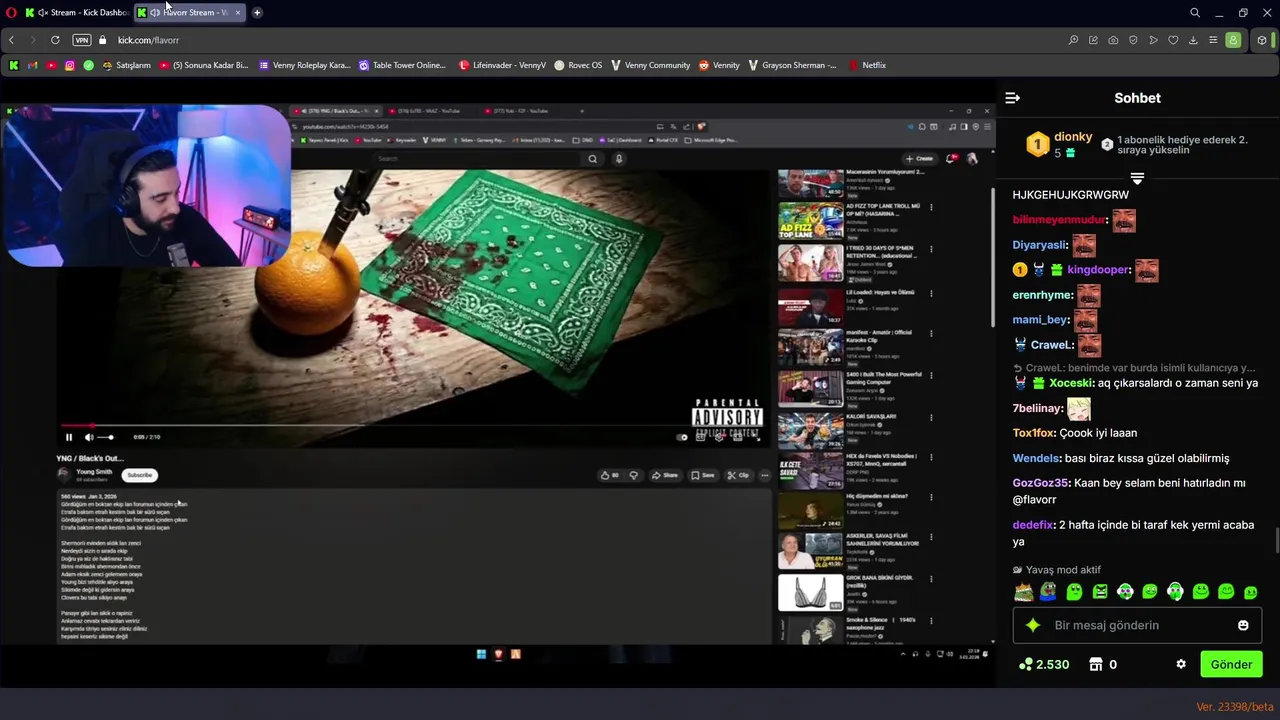Open the Table Tower Online bookmark
The height and width of the screenshot is (720, 1280).
pyautogui.click(x=402, y=65)
